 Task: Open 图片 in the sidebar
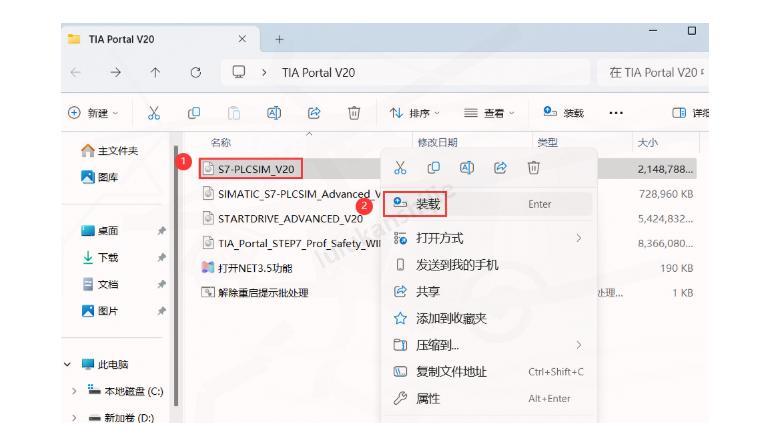pyautogui.click(x=100, y=311)
